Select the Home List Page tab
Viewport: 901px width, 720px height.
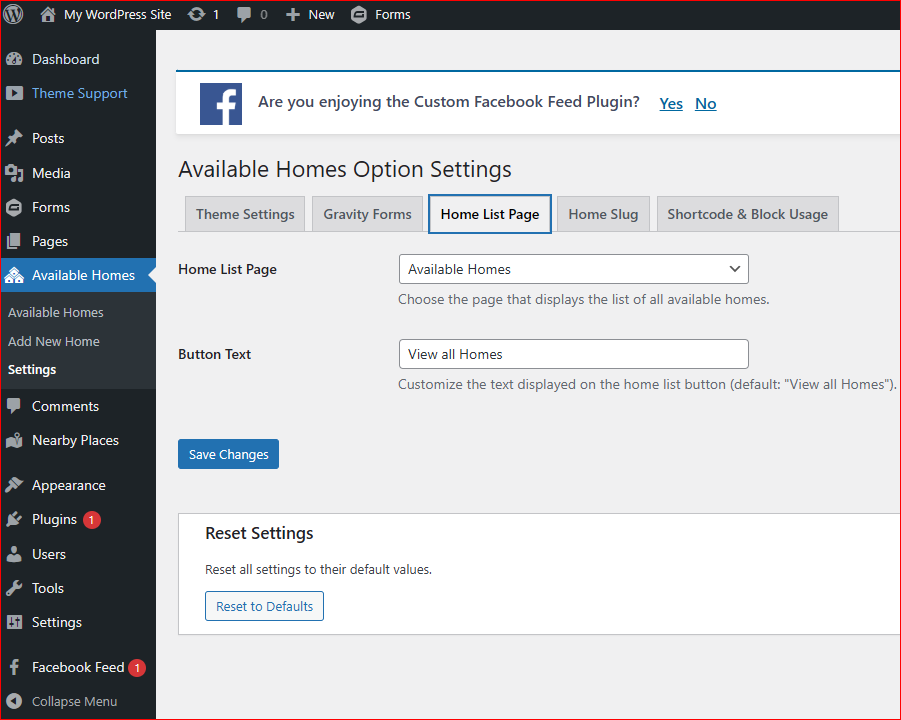pos(490,214)
